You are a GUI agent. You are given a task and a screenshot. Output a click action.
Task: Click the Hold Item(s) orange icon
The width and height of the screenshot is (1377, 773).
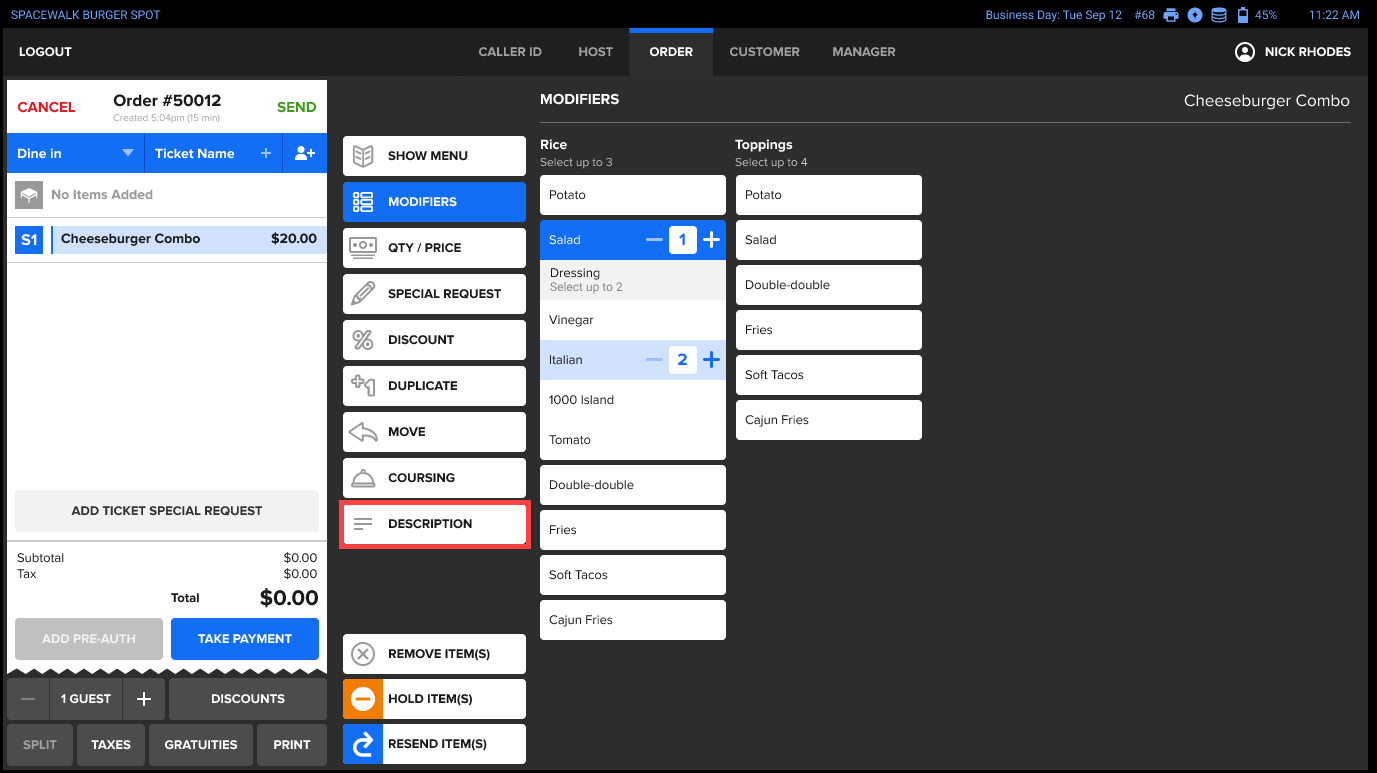(x=363, y=699)
